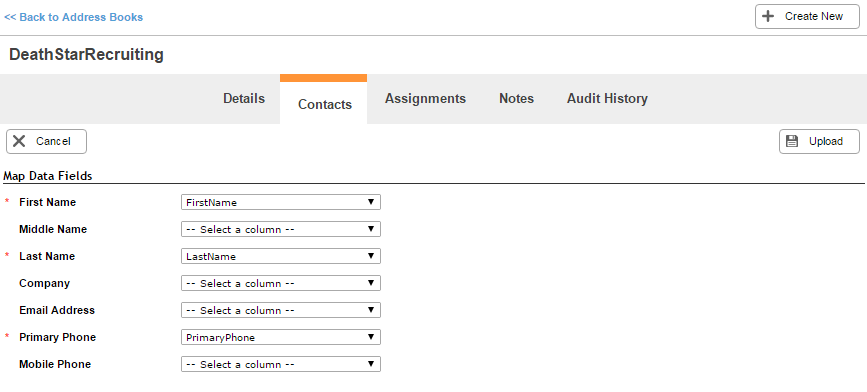Click the Mobile Phone field label
The image size is (867, 392).
tap(55, 364)
